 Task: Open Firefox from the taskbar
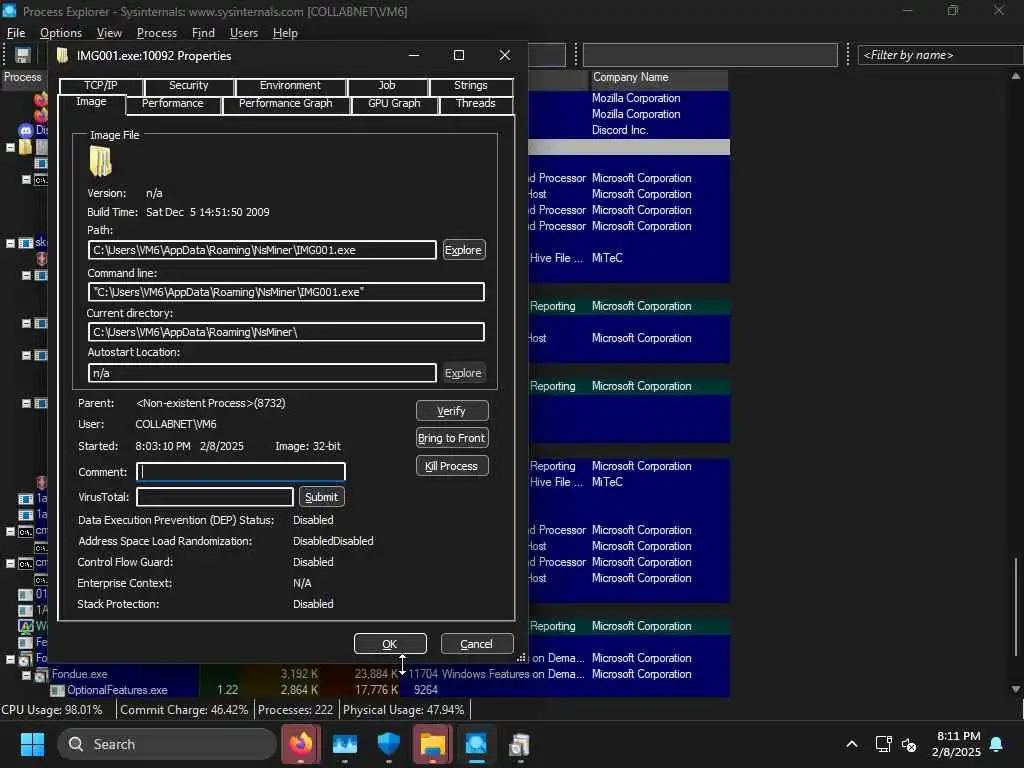tap(301, 744)
